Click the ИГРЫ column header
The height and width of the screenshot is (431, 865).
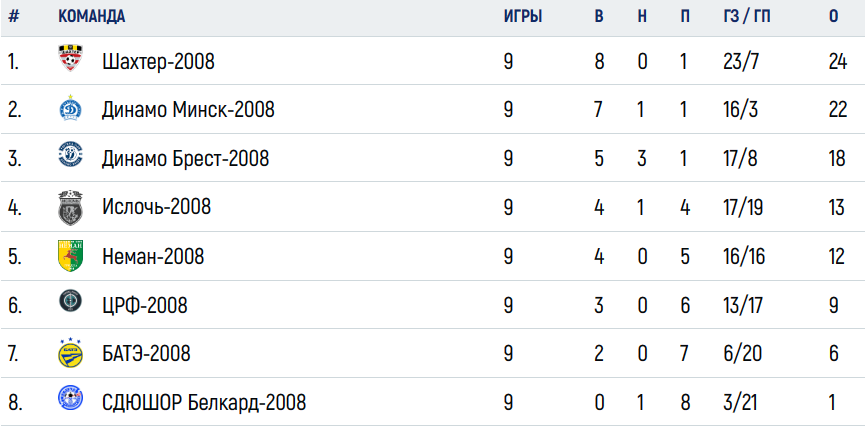[523, 17]
